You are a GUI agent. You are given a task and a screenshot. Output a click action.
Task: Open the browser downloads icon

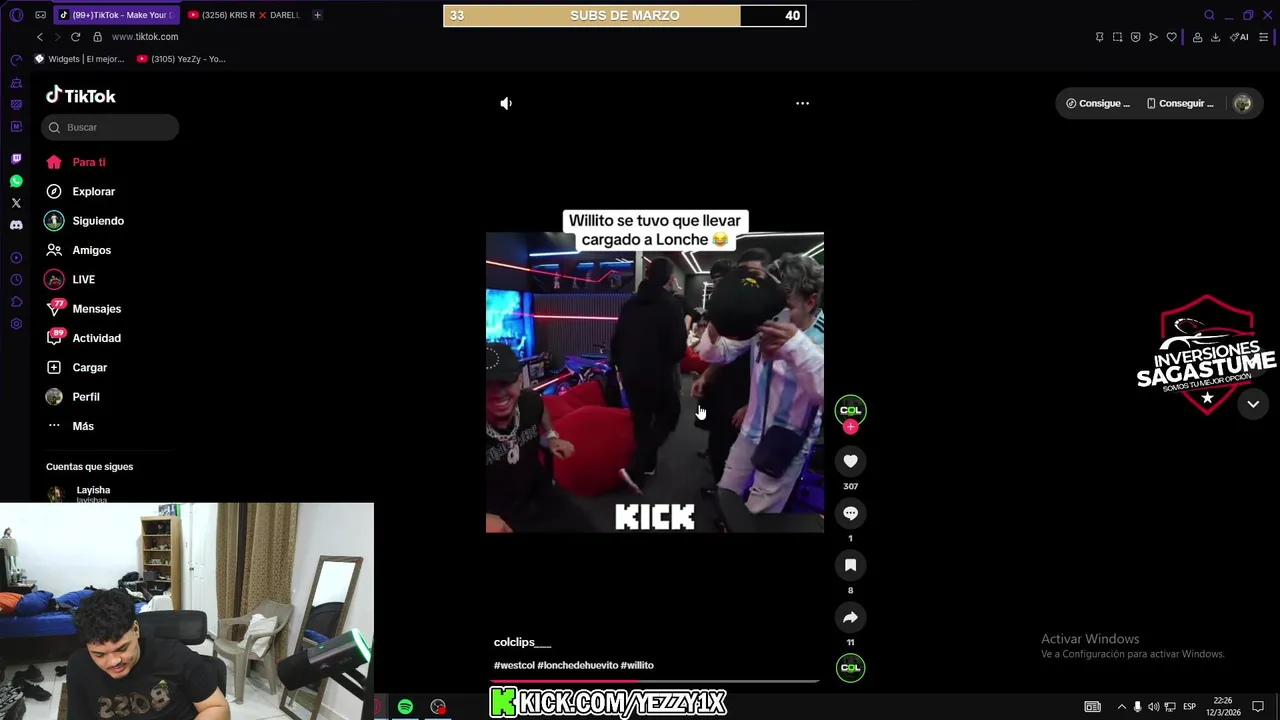pos(1215,37)
